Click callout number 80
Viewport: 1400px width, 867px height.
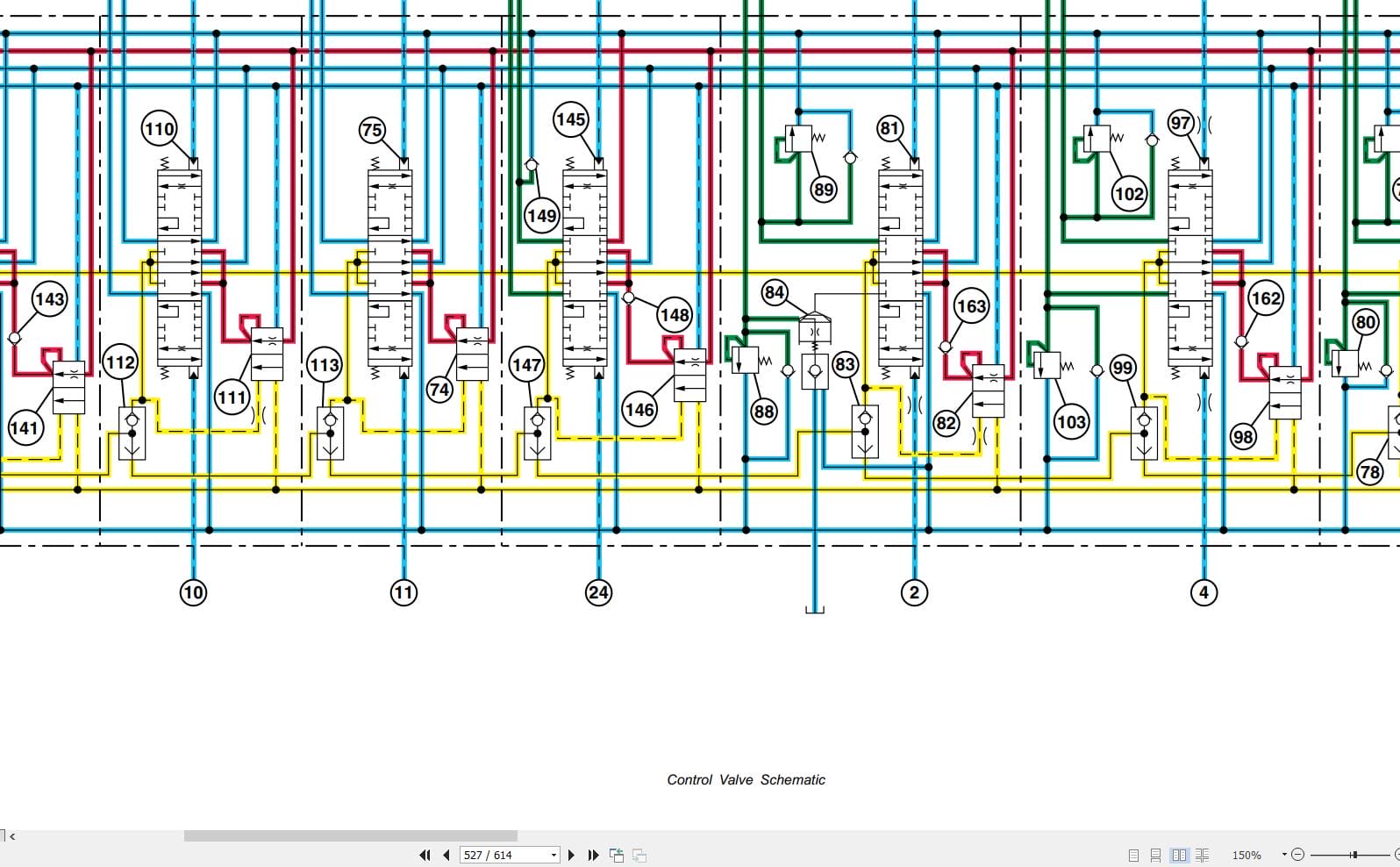pyautogui.click(x=1365, y=322)
